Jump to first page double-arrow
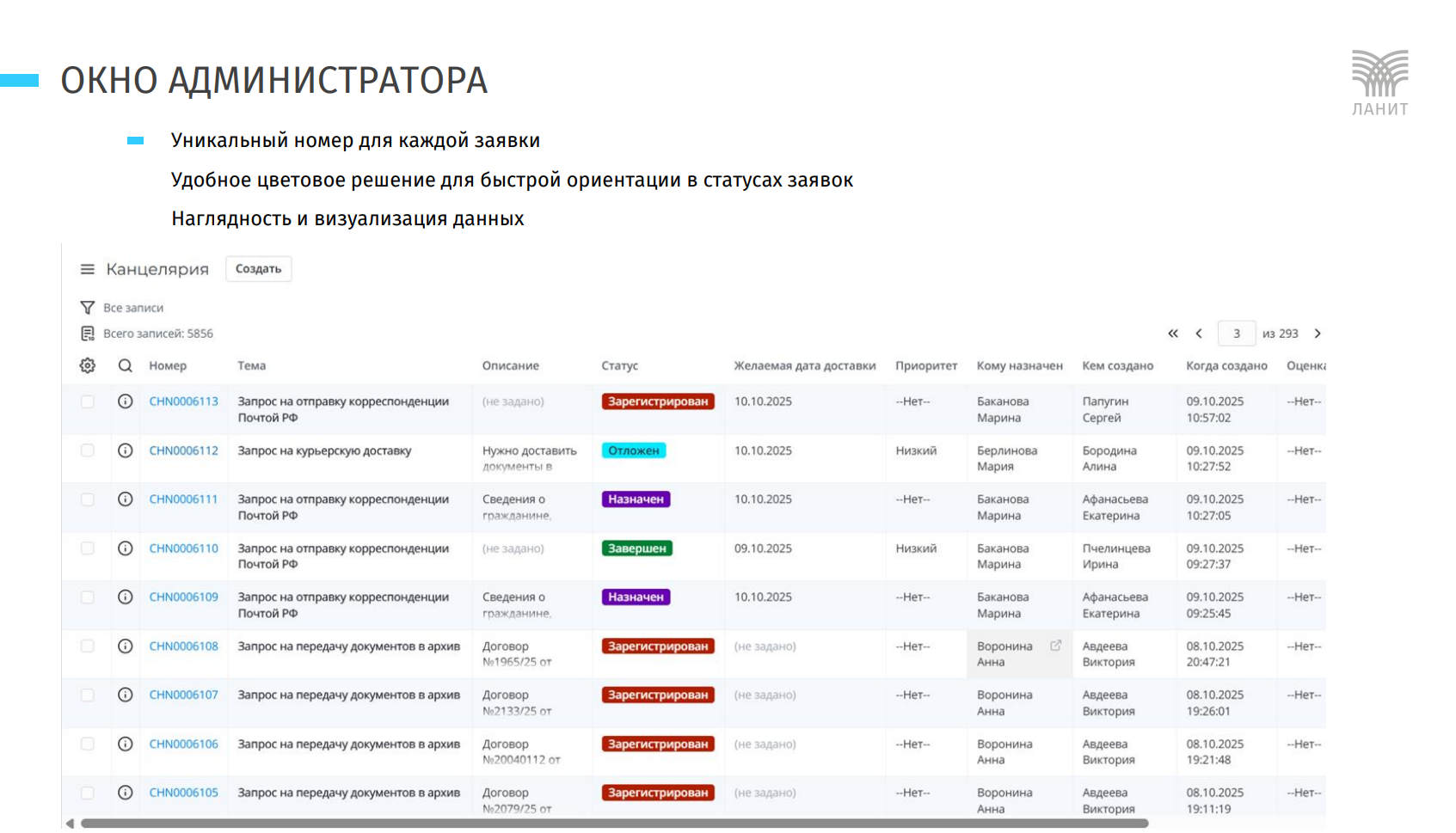The width and height of the screenshot is (1456, 833). (x=1172, y=334)
